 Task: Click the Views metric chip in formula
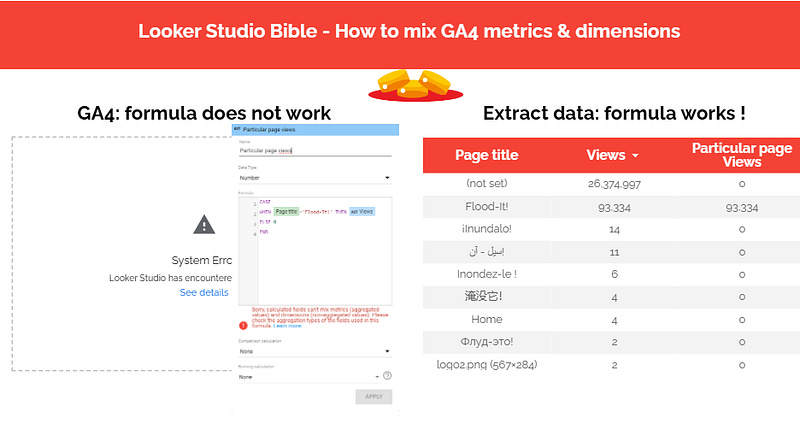click(x=362, y=211)
